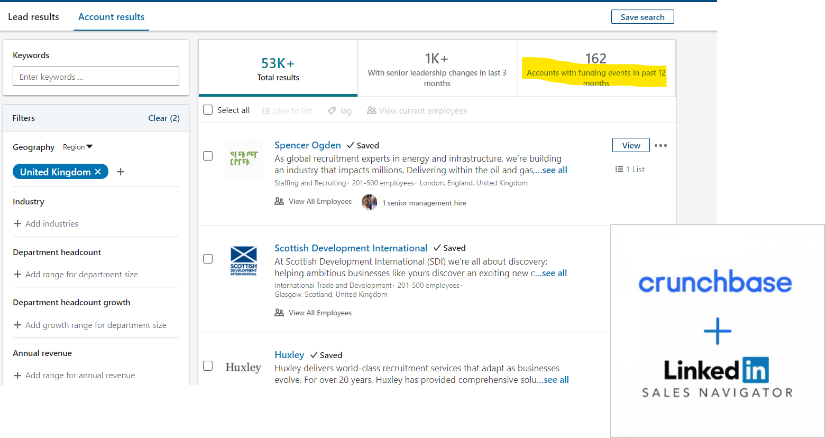Click Staffing and Recruiting industry text
Viewport: 825px width, 438px height.
[x=310, y=183]
